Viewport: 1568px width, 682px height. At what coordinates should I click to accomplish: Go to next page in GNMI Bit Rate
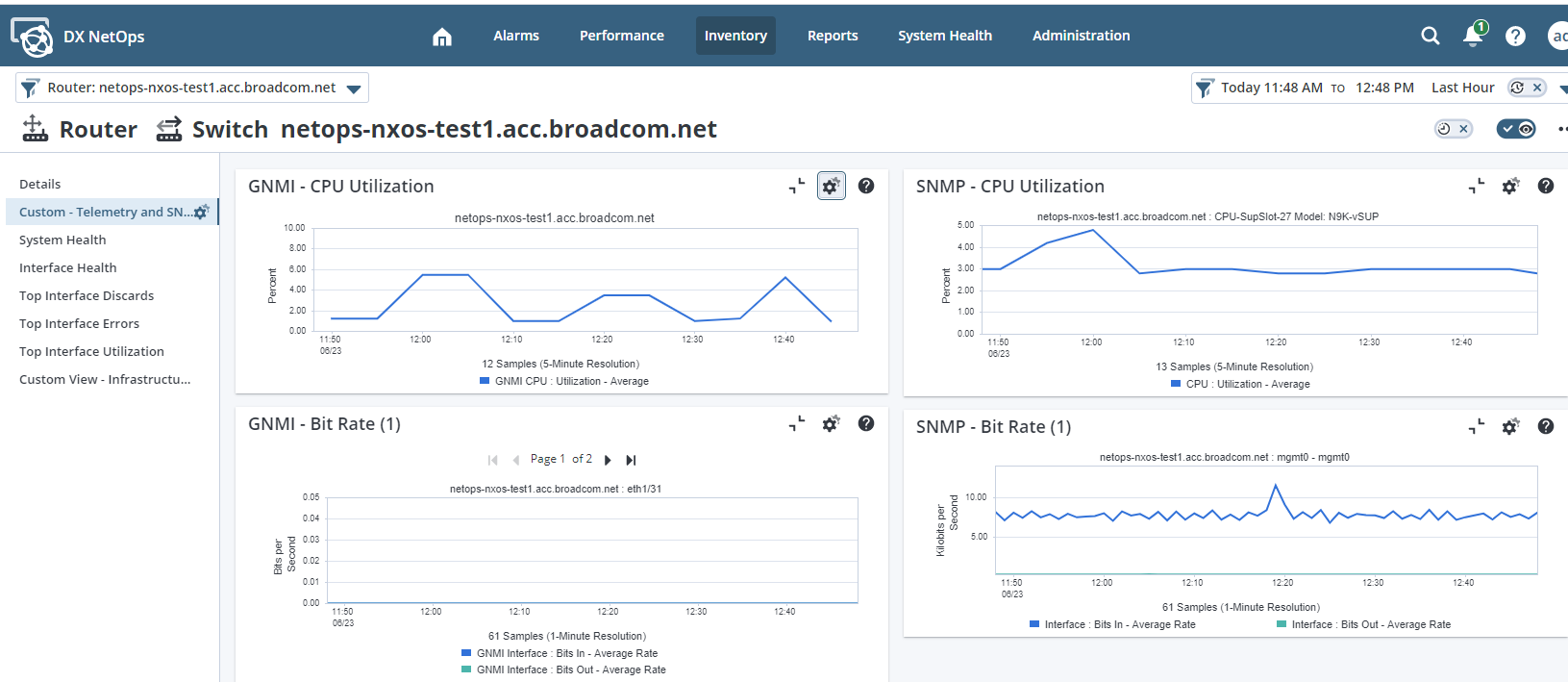(x=608, y=460)
